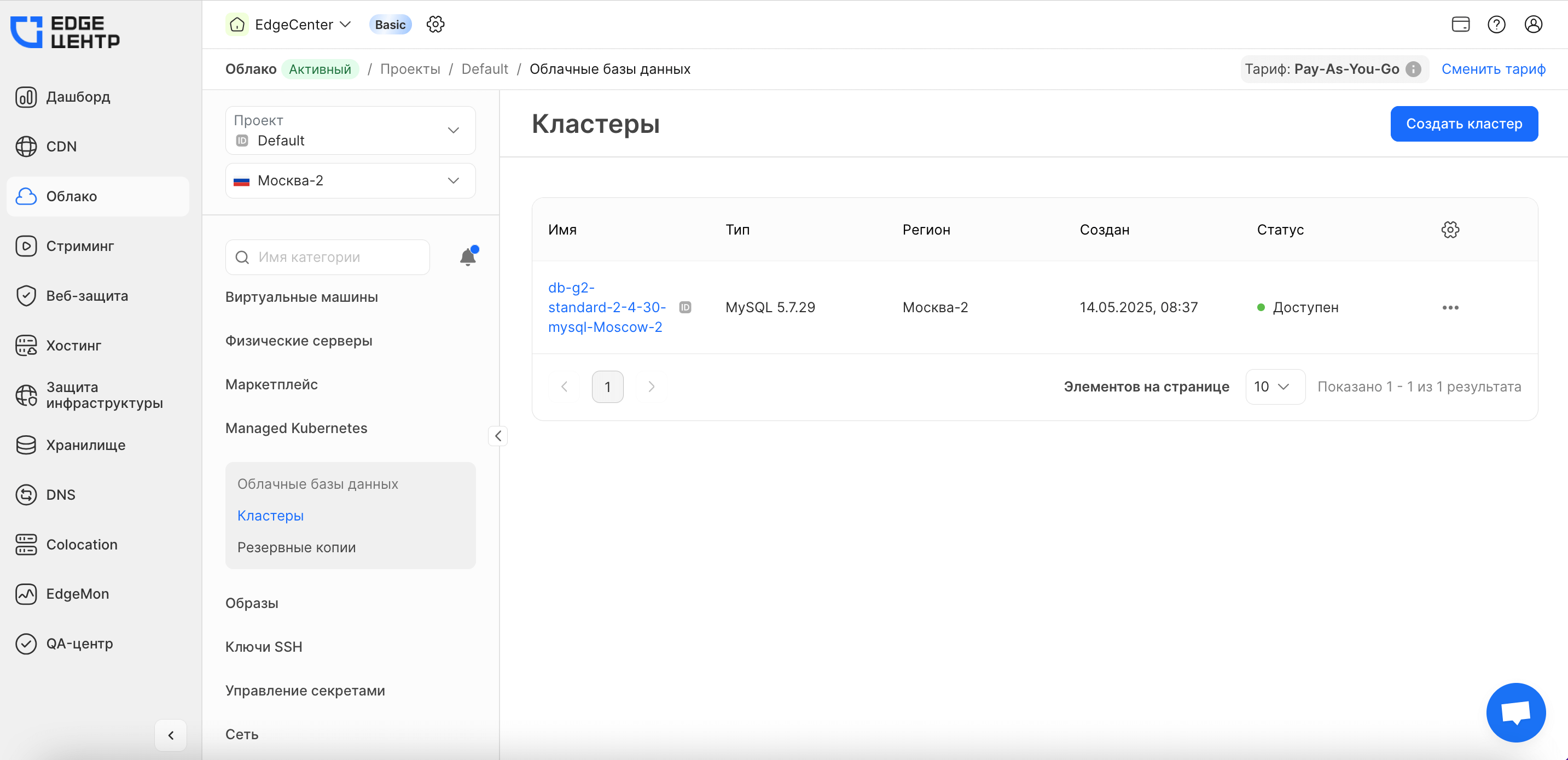The width and height of the screenshot is (1568, 760).
Task: Copy cluster ID via ID icon
Action: tap(685, 307)
